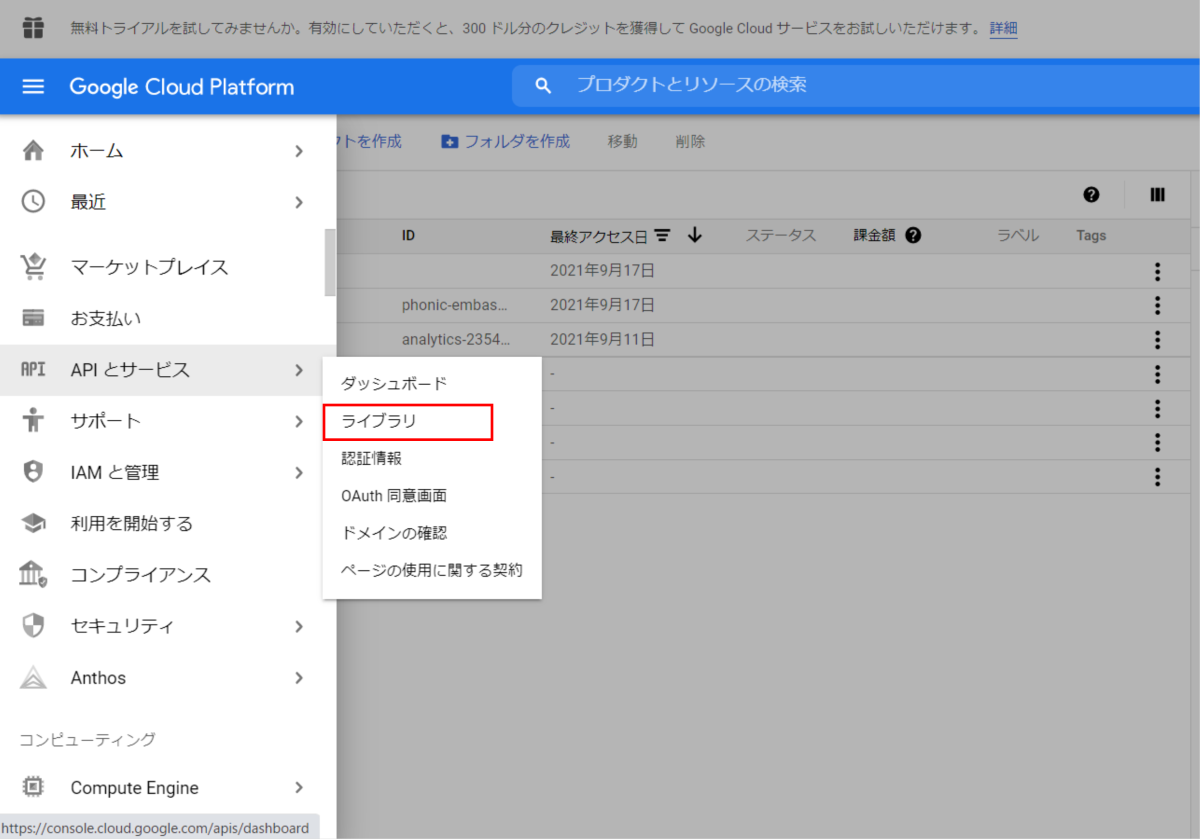Expand the セキュリティ submenu chevron
This screenshot has height=839, width=1200.
pyautogui.click(x=299, y=626)
